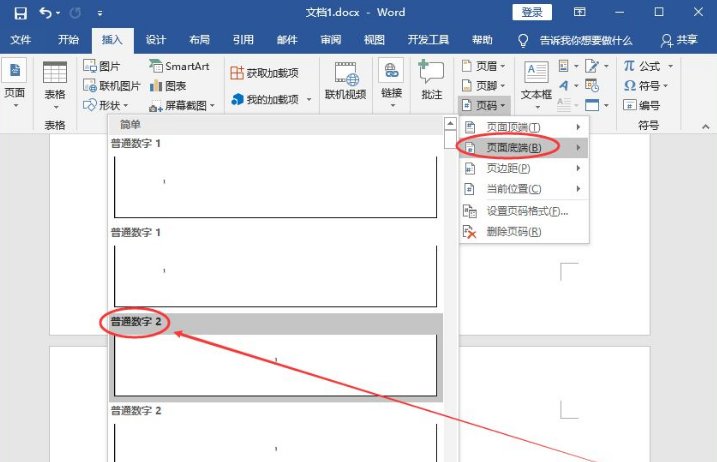Open the 文件 tab
Viewport: 717px width, 462px height.
tap(21, 40)
